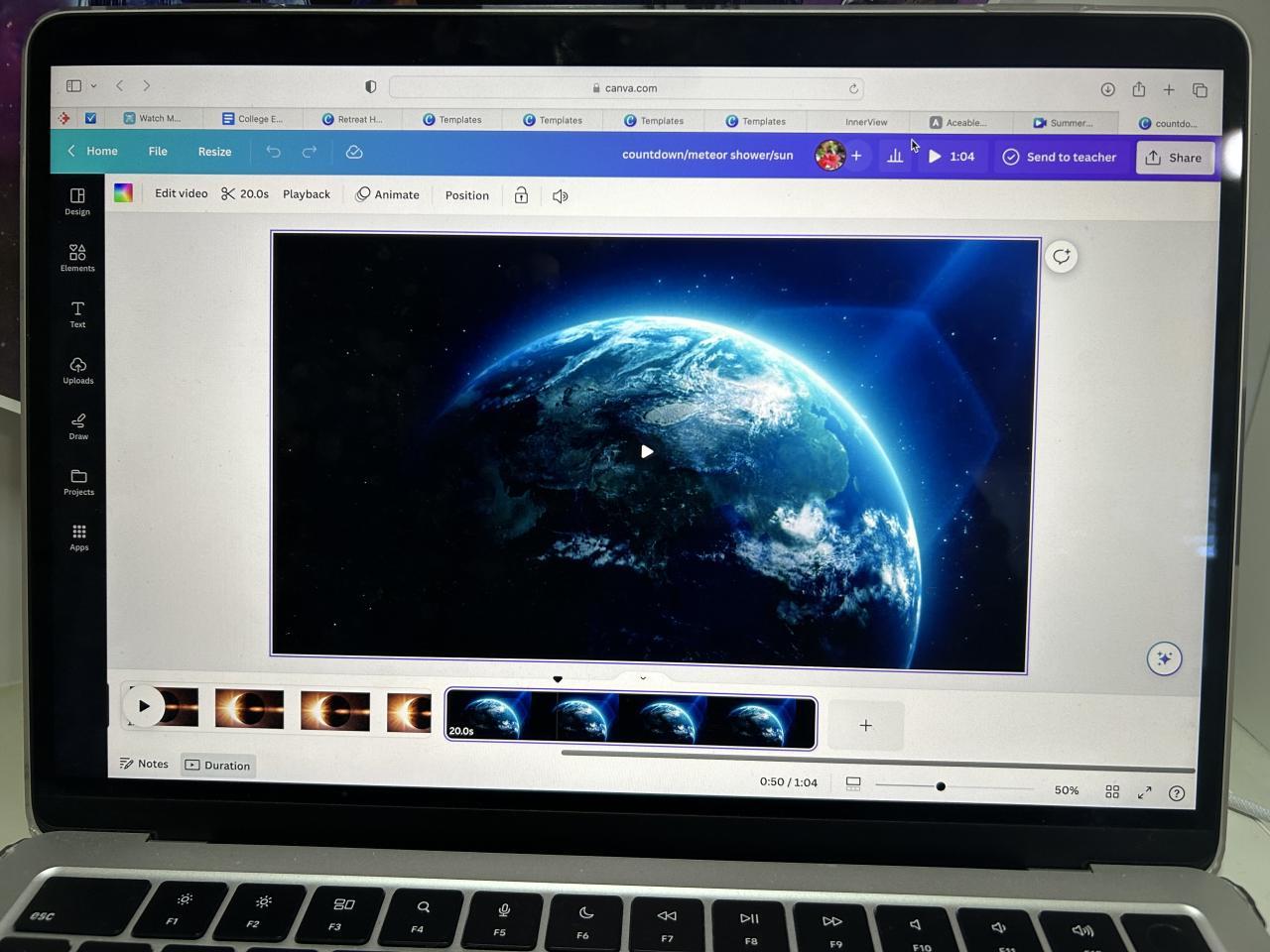Switch to the College E... tab
This screenshot has height=952, width=1270.
coord(254,119)
